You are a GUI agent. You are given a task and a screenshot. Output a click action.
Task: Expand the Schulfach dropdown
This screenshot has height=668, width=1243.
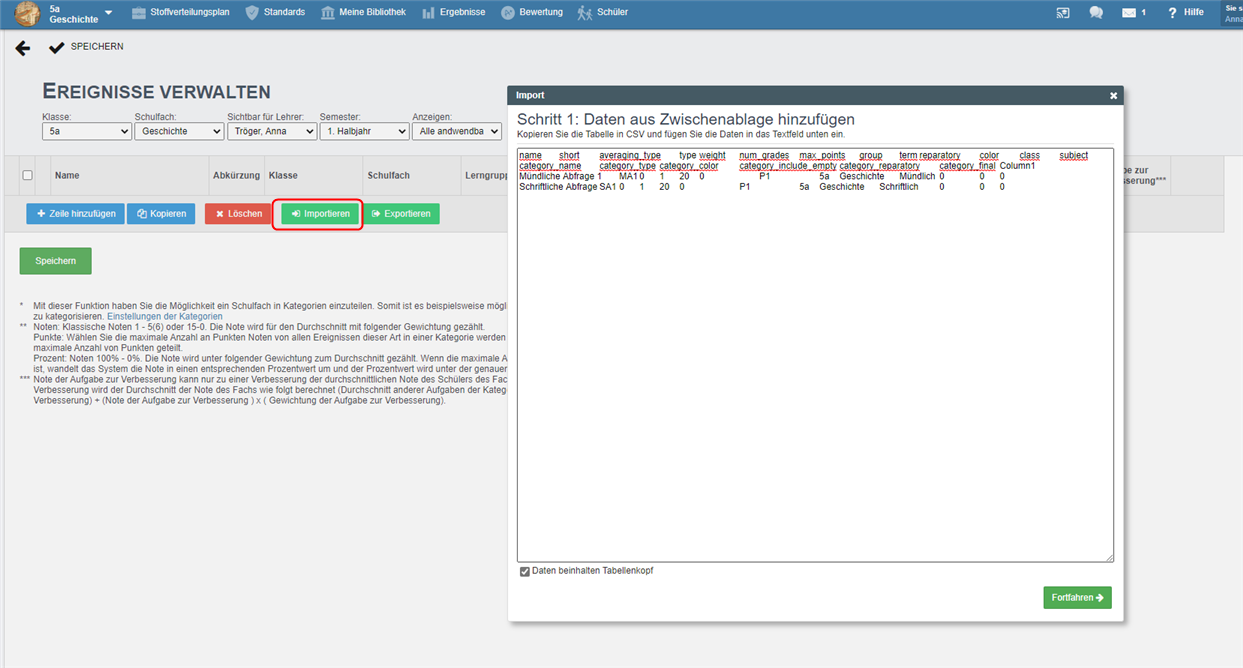(x=179, y=131)
